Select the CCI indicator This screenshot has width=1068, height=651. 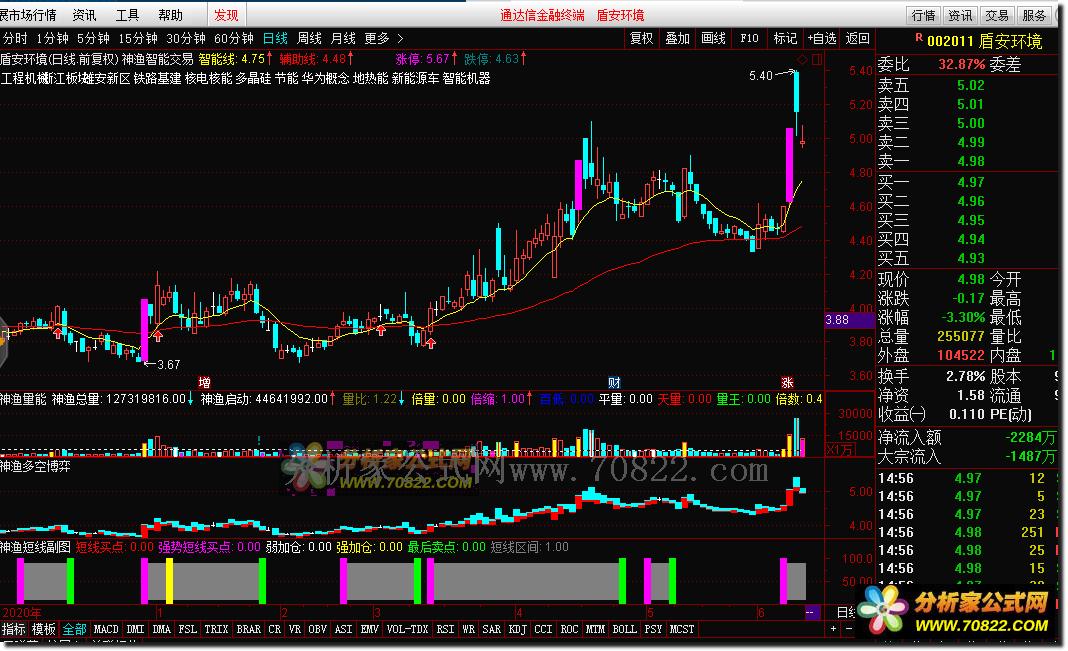point(544,629)
